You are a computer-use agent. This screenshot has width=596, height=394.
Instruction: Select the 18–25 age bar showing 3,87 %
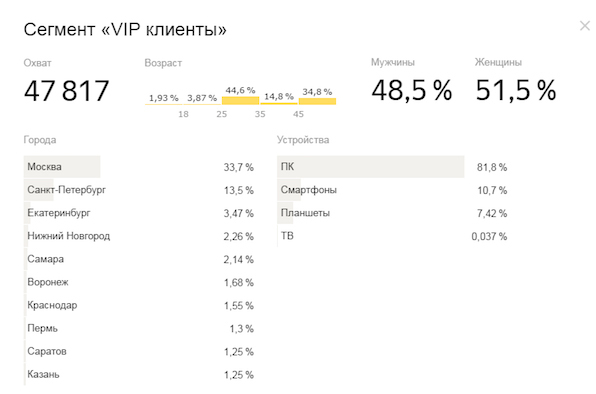click(202, 104)
